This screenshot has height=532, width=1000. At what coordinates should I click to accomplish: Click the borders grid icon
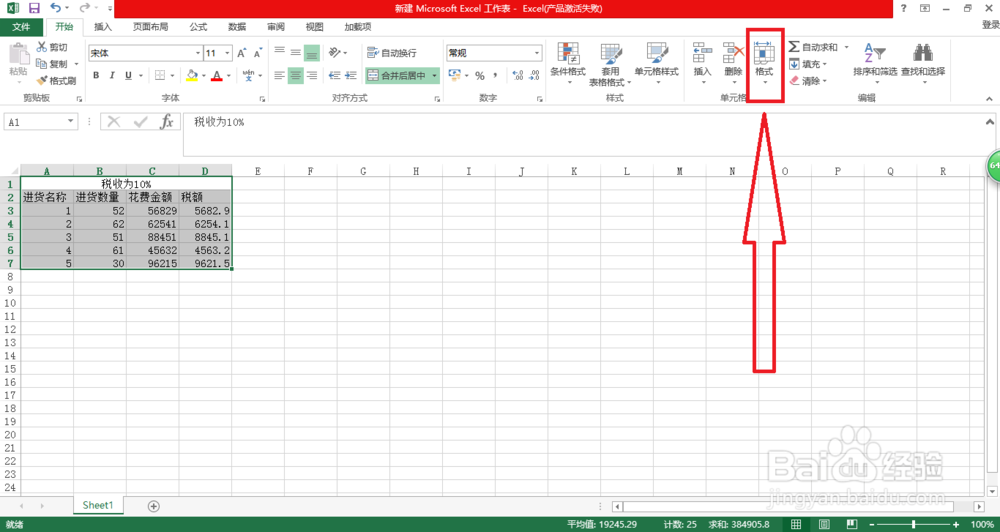coord(160,75)
